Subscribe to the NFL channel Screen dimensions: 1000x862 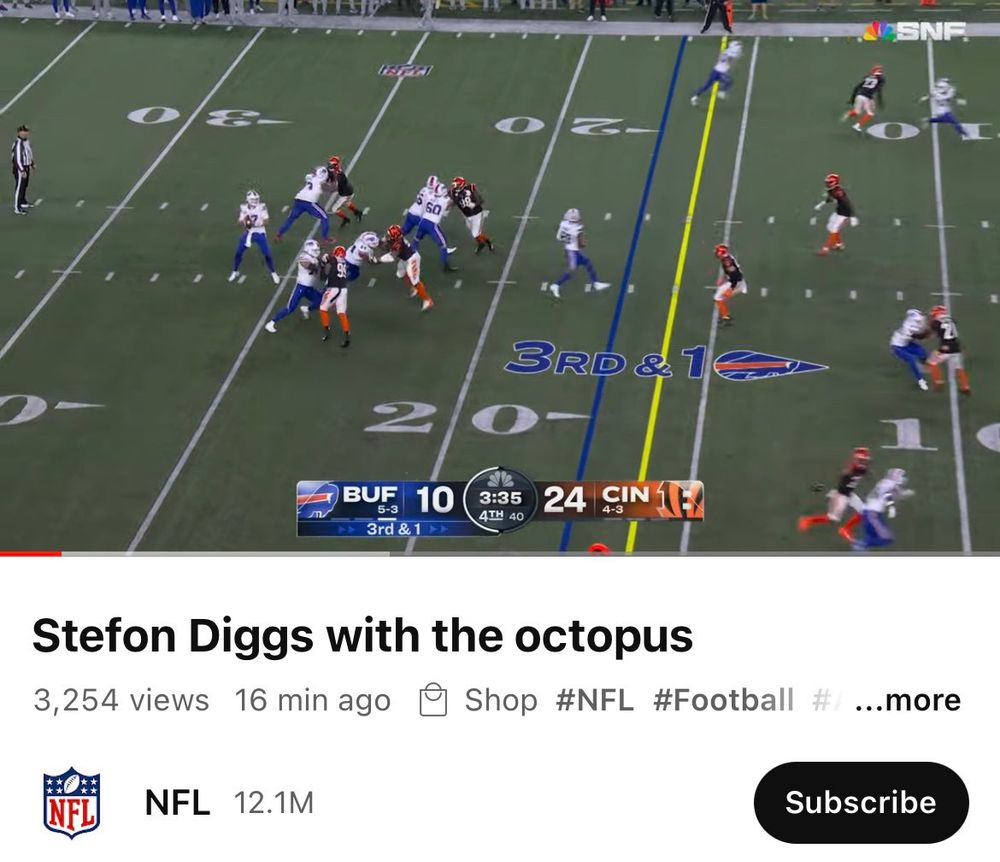click(861, 803)
